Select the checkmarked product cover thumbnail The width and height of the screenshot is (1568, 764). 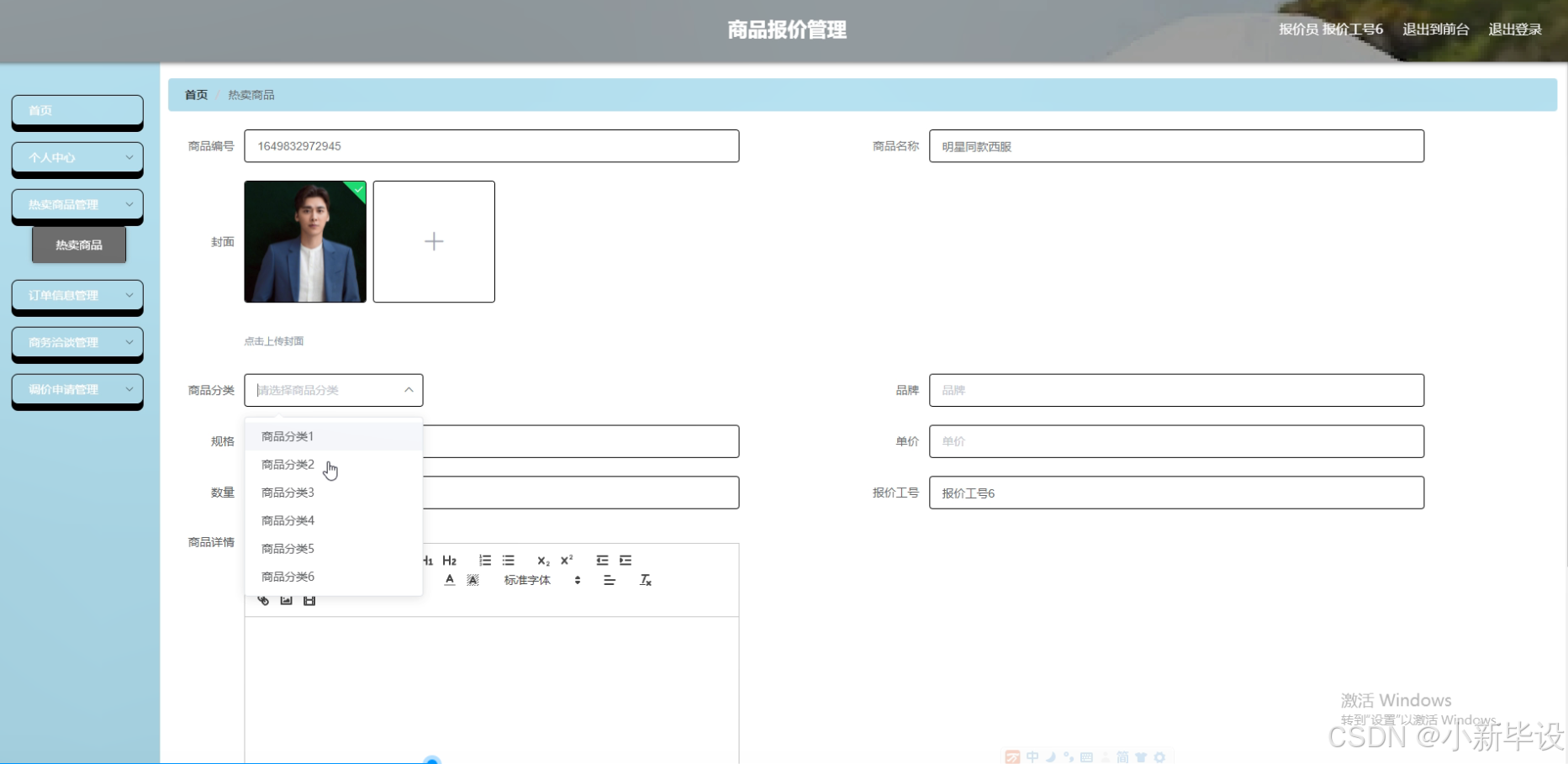point(304,241)
